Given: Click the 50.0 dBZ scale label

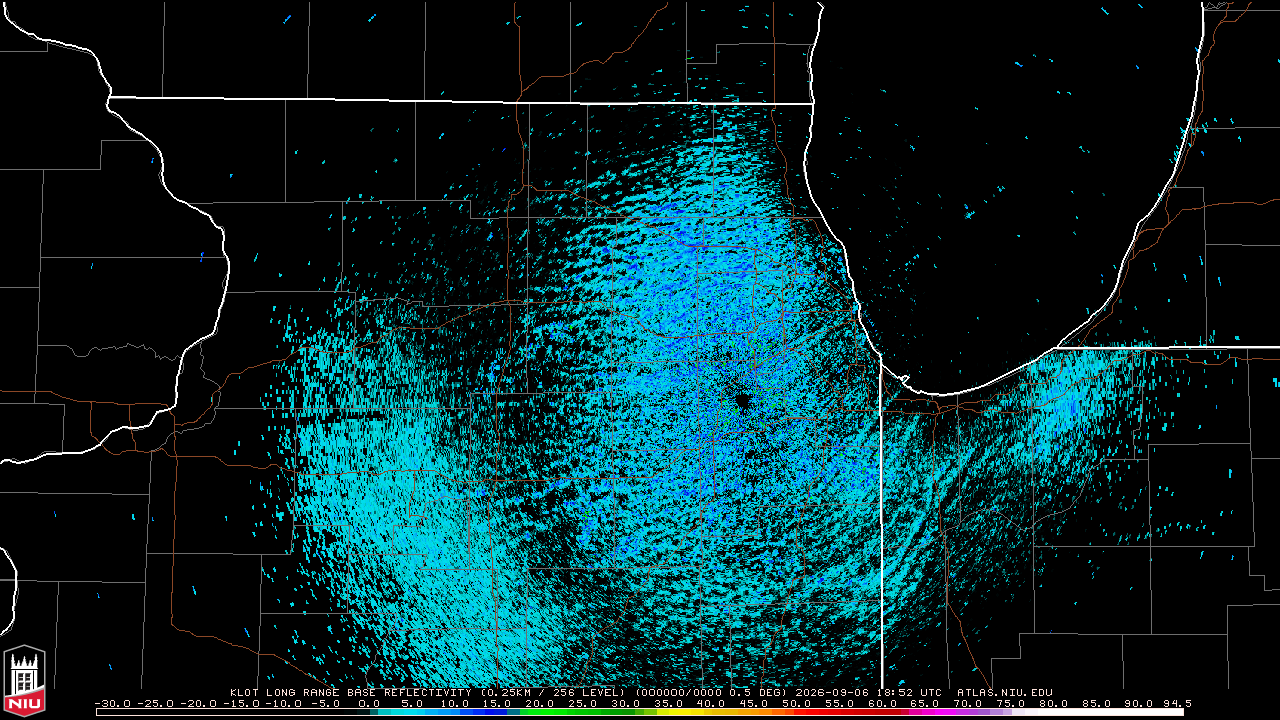Looking at the screenshot, I should (x=798, y=703).
